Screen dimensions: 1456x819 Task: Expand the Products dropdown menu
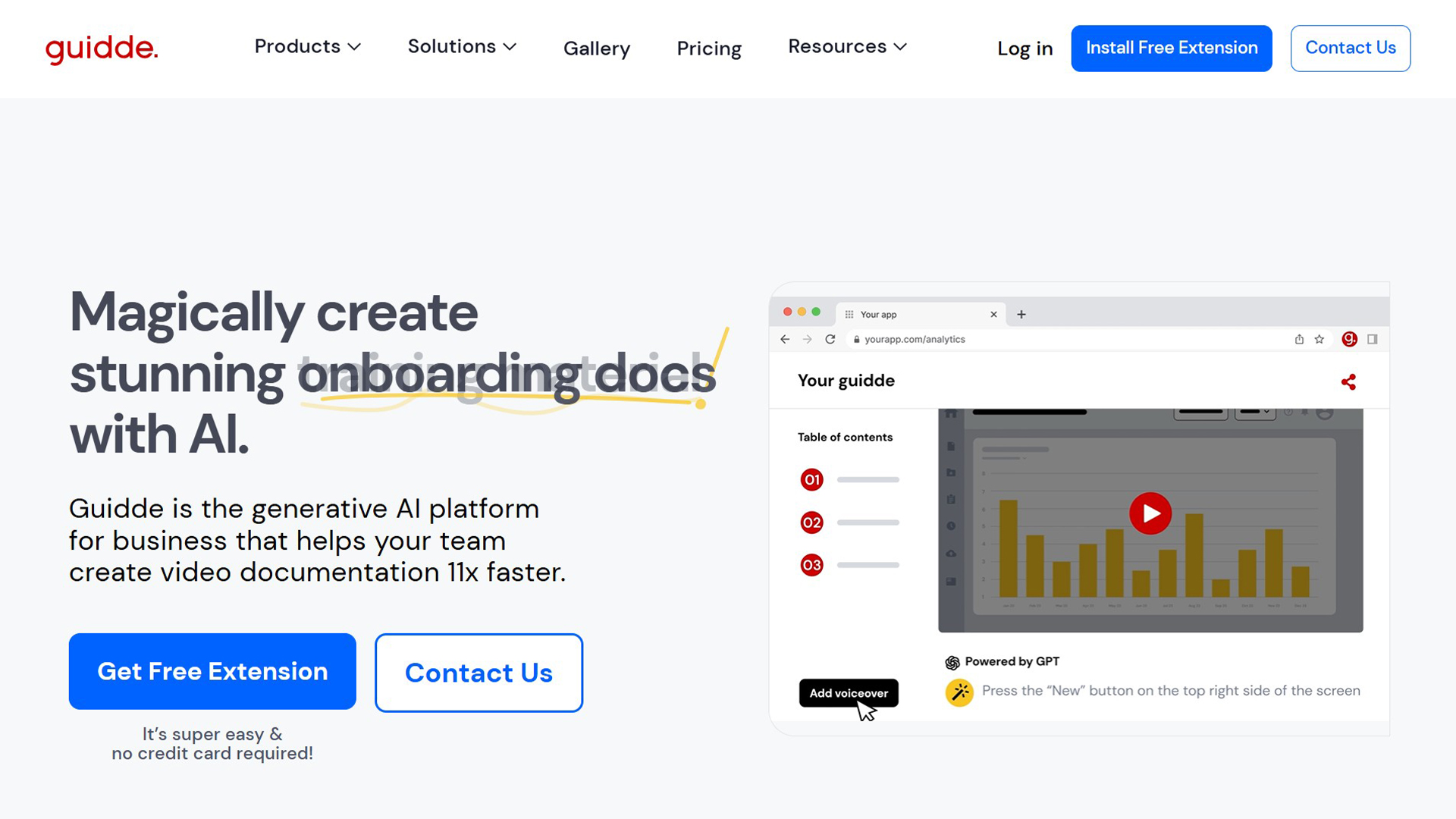pyautogui.click(x=307, y=47)
